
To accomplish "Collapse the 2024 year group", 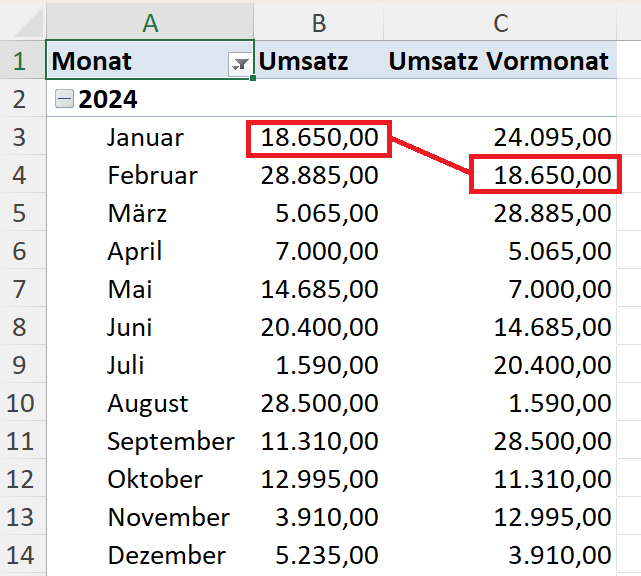I will 64,99.
